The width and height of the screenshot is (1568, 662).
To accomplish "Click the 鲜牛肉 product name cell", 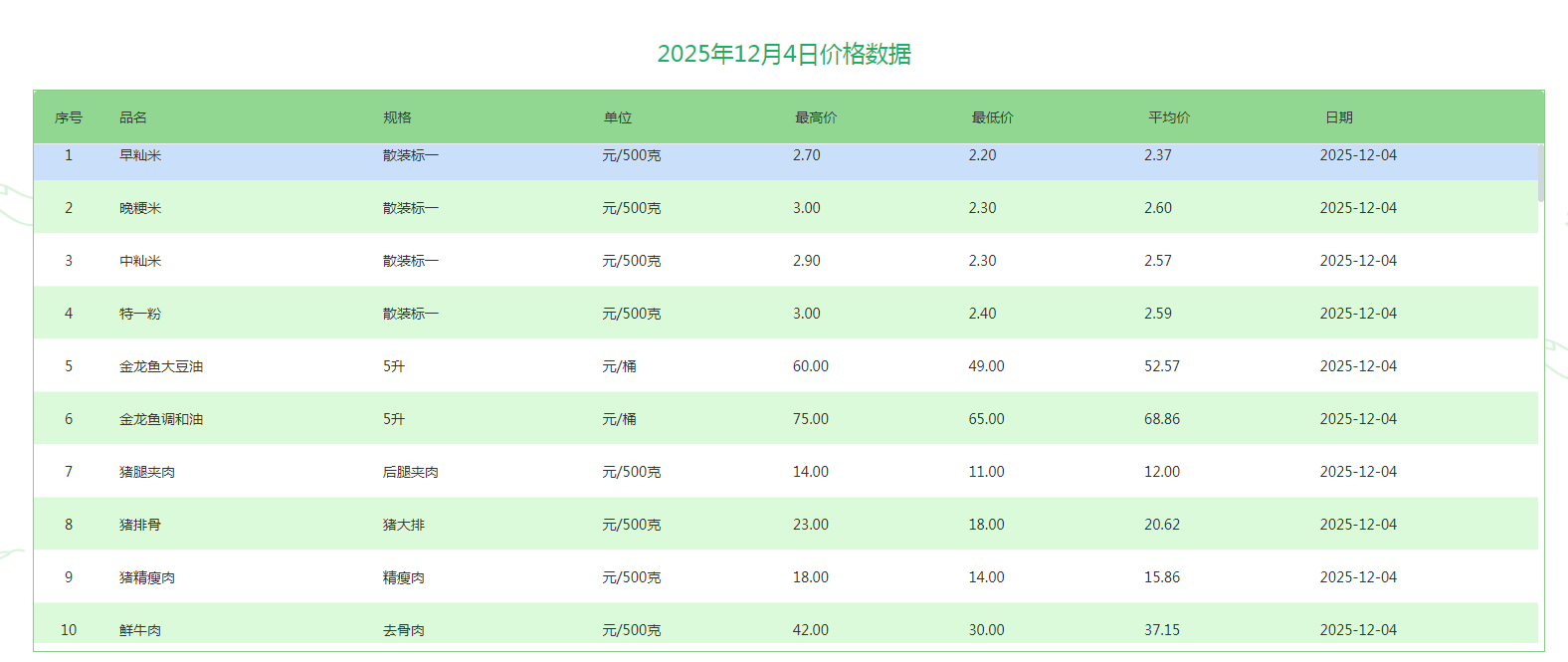I will click(140, 630).
